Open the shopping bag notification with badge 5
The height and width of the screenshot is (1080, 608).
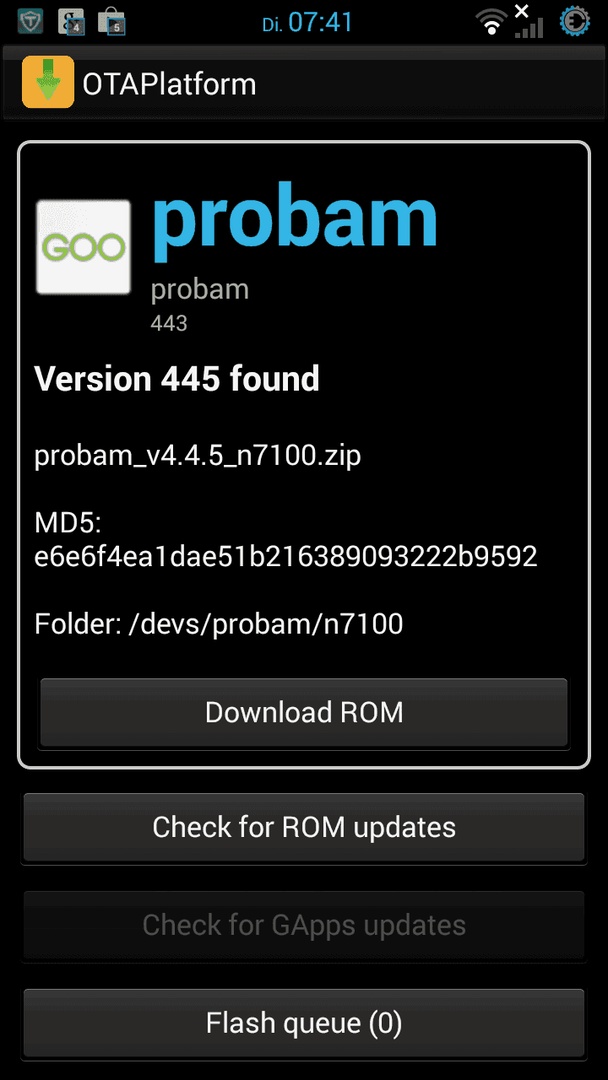[112, 21]
